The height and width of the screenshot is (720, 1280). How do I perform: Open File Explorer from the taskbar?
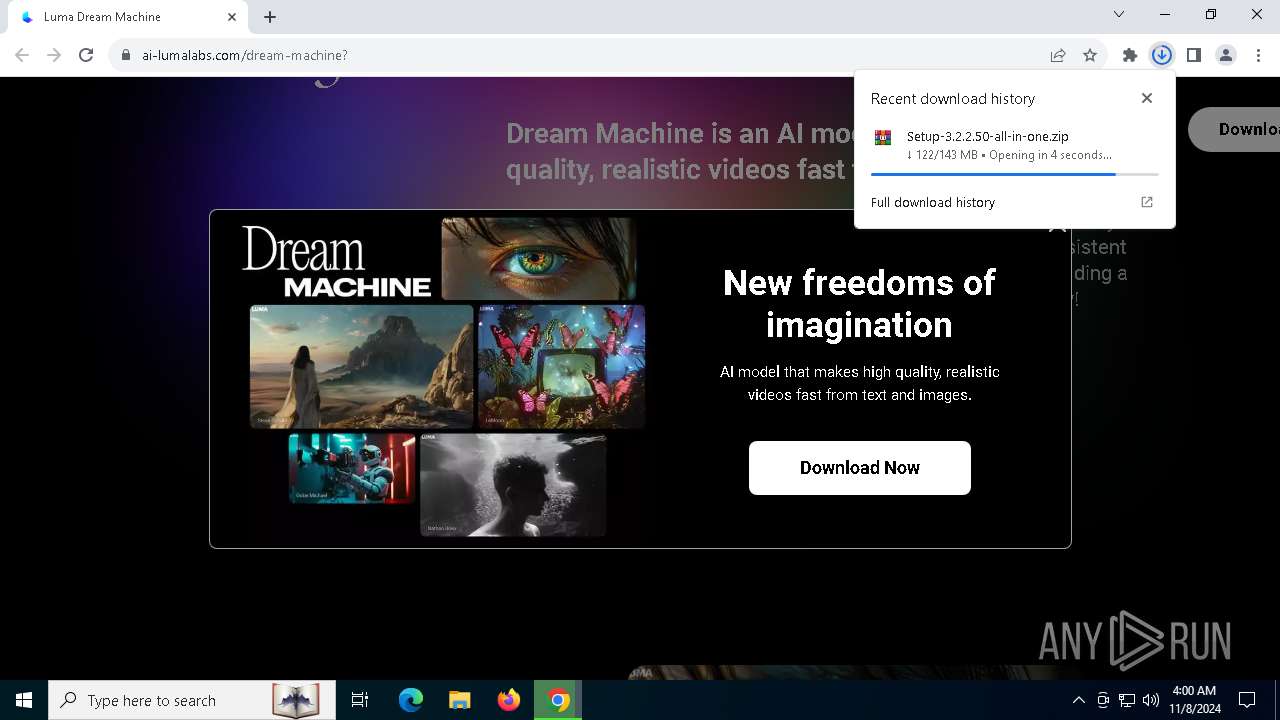(460, 700)
